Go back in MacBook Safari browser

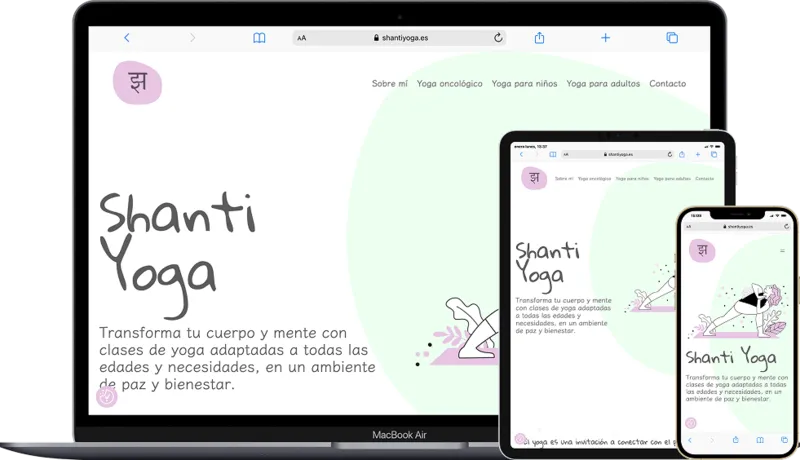pyautogui.click(x=127, y=38)
